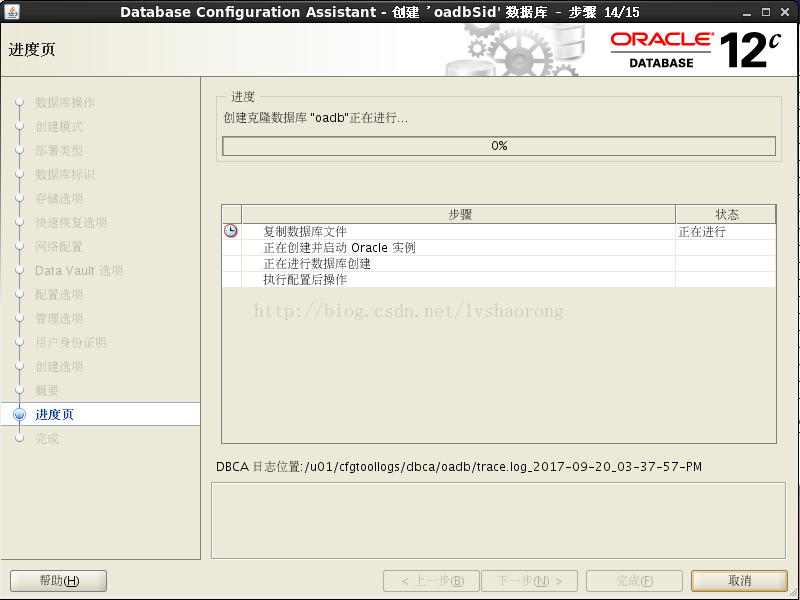Screen dimensions: 800x600
Task: Select the 完成 step in sidebar
Action: tap(47, 438)
